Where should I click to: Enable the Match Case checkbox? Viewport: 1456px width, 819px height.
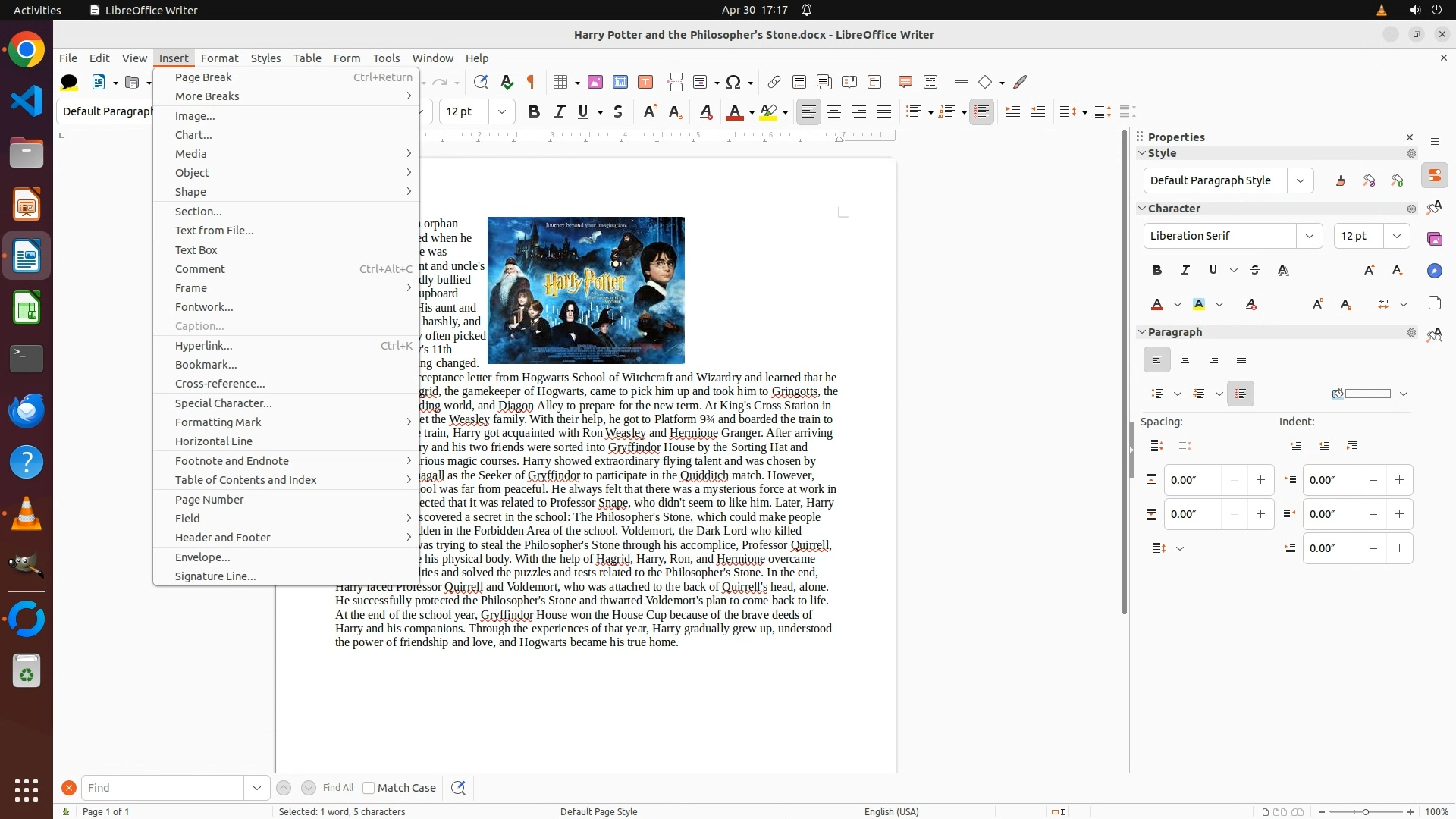369,788
